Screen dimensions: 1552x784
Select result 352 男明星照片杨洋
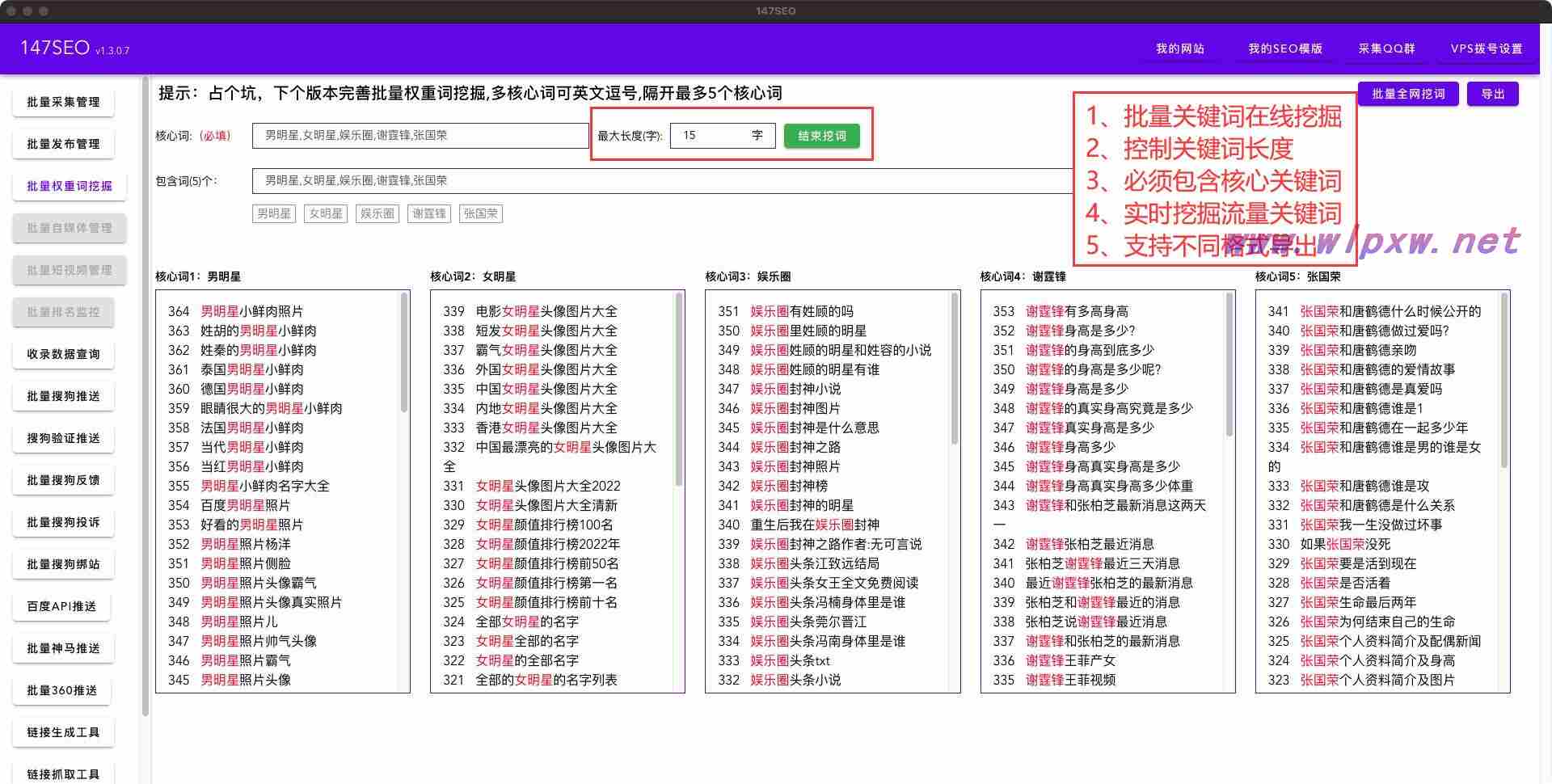coord(230,544)
